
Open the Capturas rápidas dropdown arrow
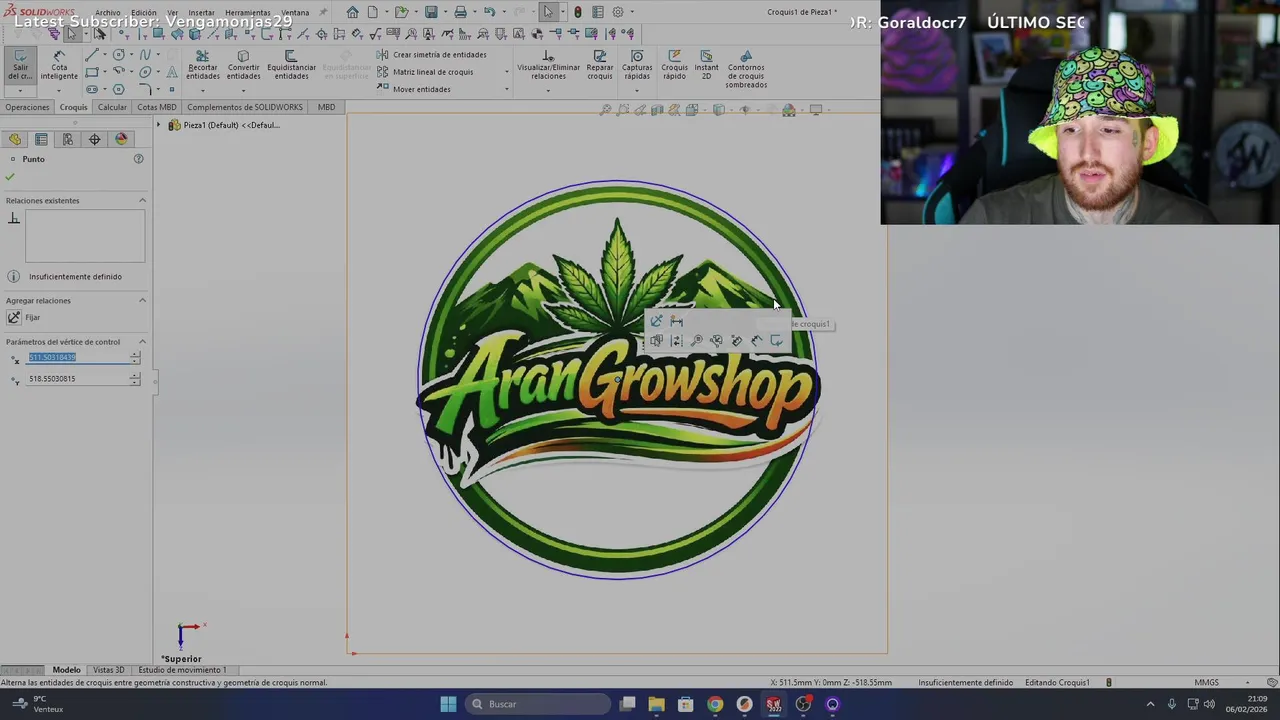tap(637, 91)
